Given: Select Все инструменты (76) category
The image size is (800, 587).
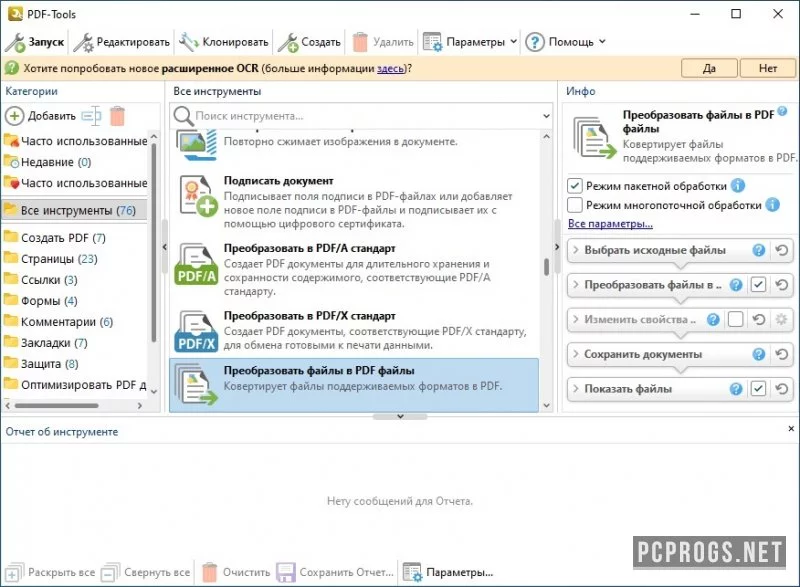Looking at the screenshot, I should pos(74,210).
